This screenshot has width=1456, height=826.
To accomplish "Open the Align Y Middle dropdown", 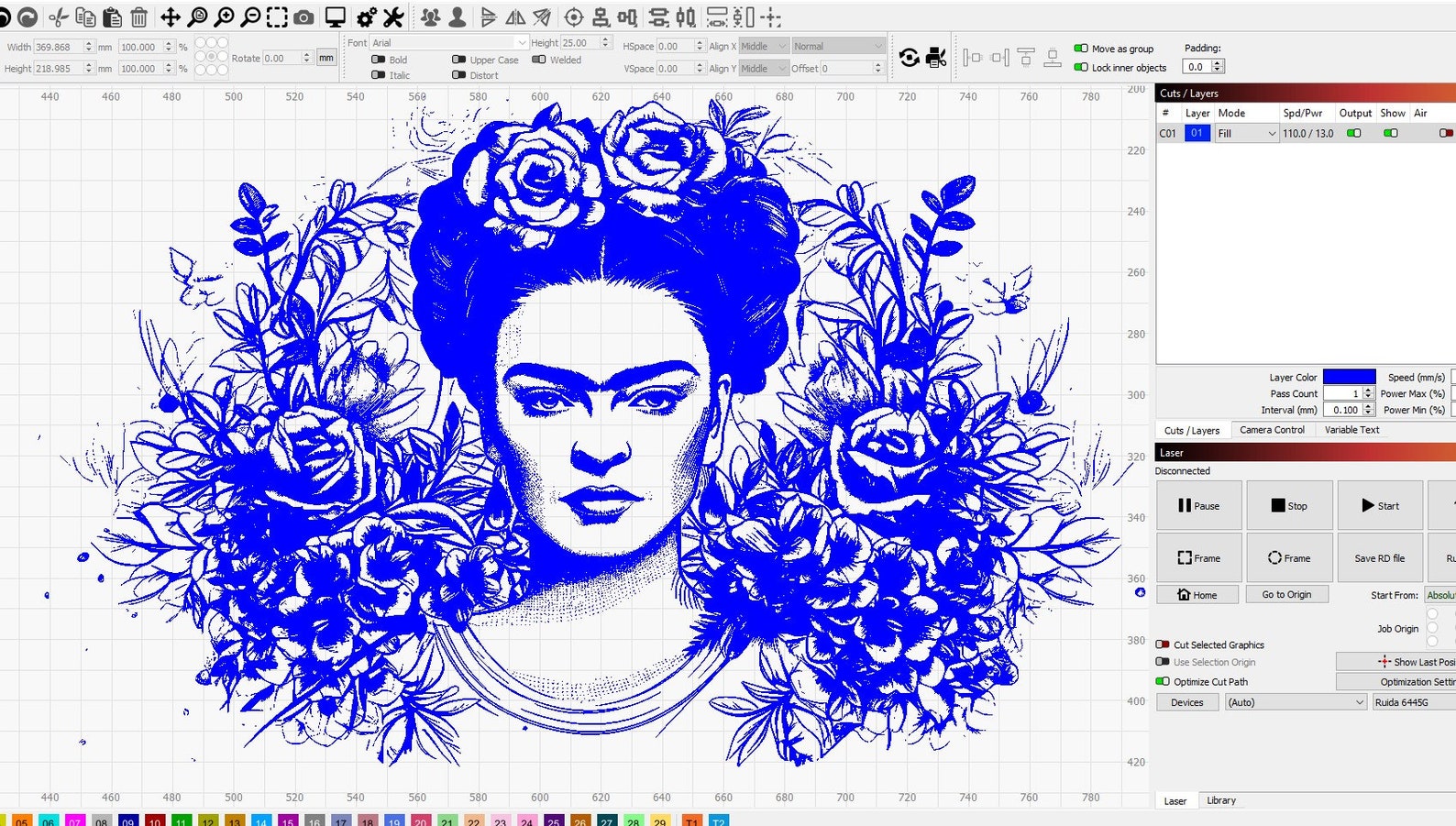I will tap(764, 68).
